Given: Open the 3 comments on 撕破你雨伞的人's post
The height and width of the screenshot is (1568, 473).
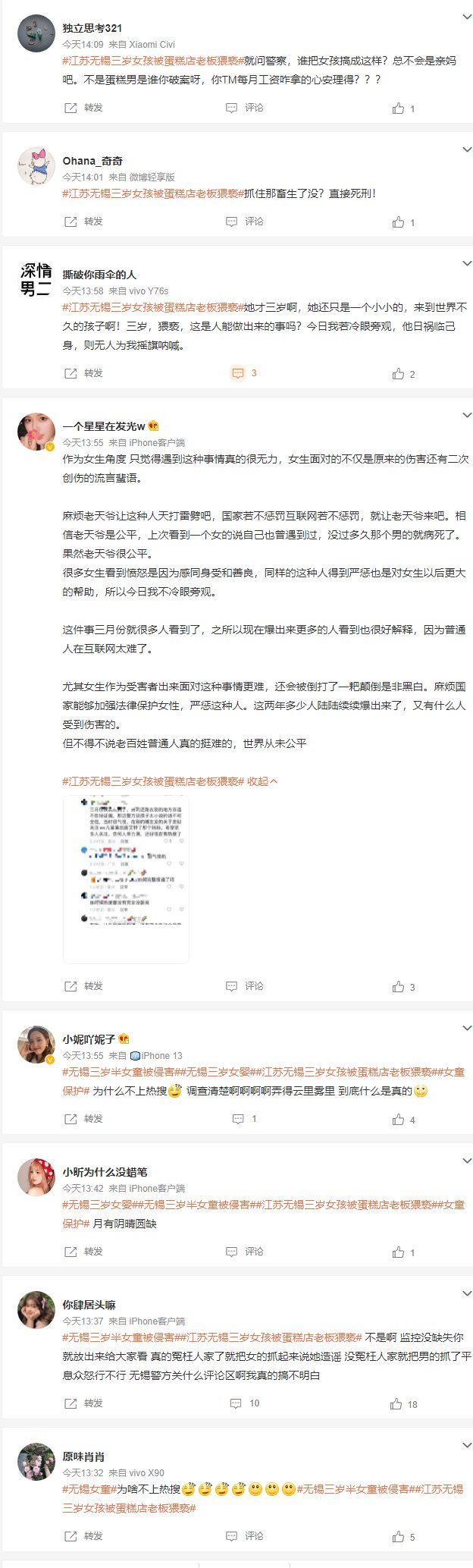Looking at the screenshot, I should 244,373.
